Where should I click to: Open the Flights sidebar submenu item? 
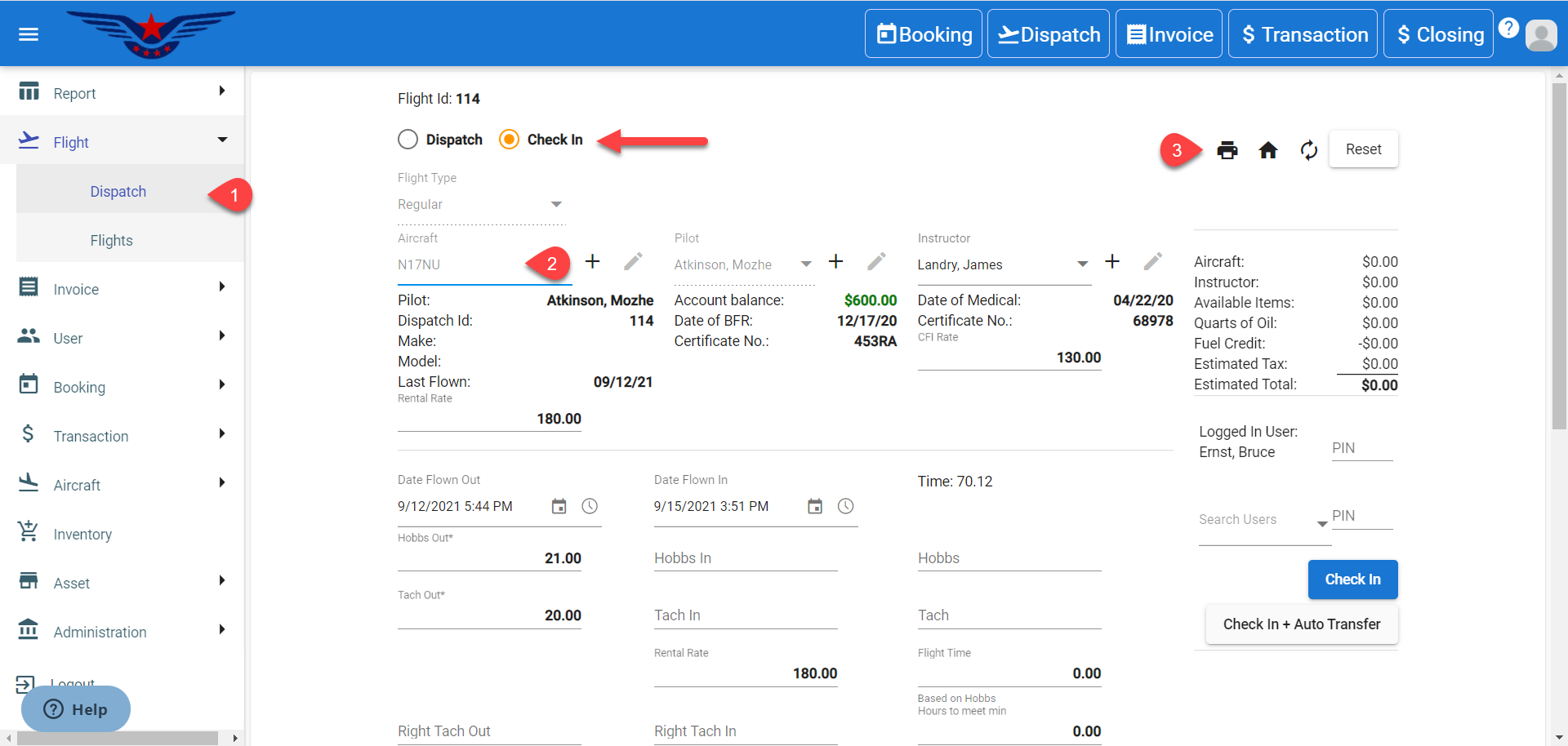tap(112, 241)
